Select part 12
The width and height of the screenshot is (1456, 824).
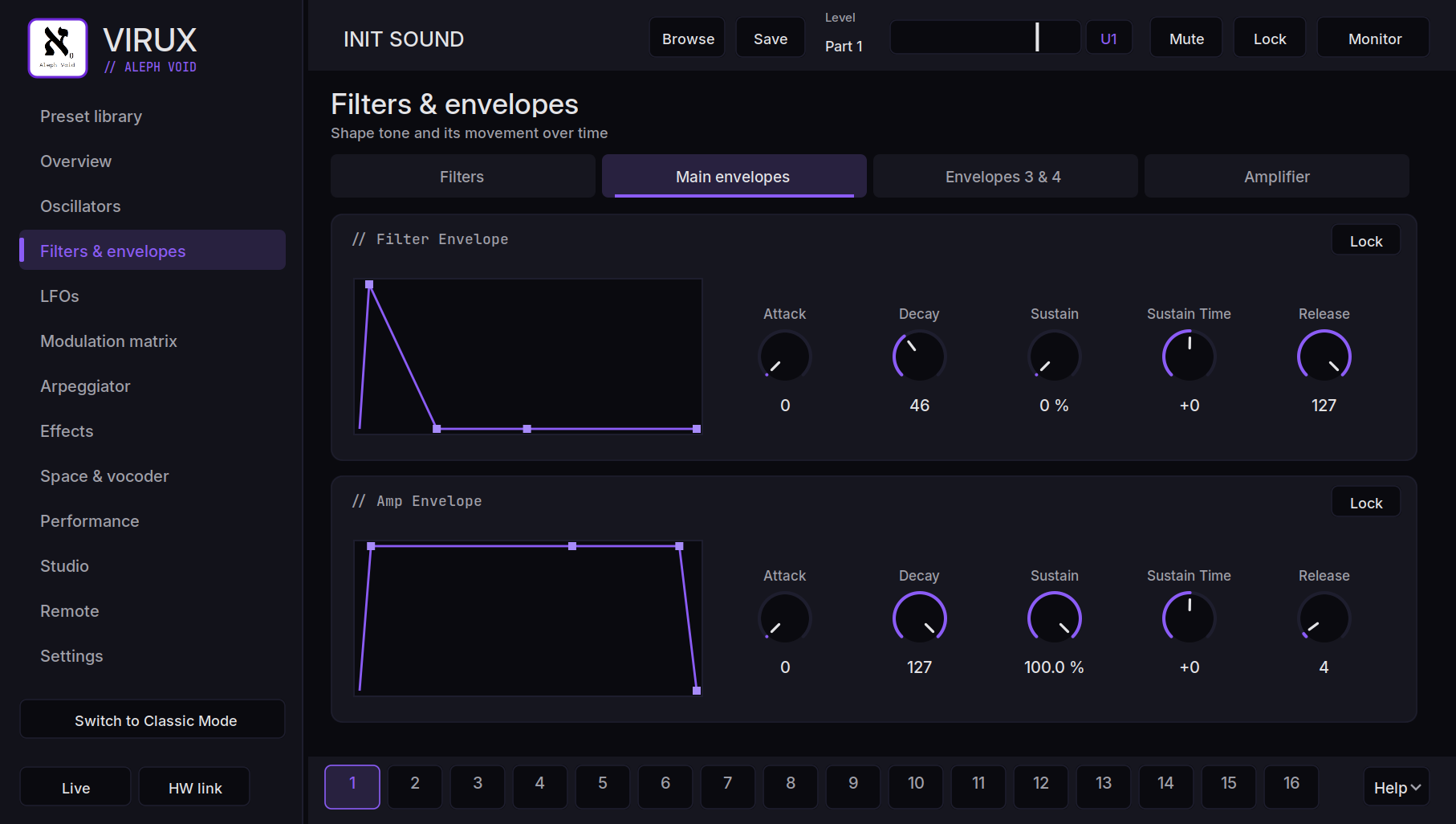coord(1041,786)
